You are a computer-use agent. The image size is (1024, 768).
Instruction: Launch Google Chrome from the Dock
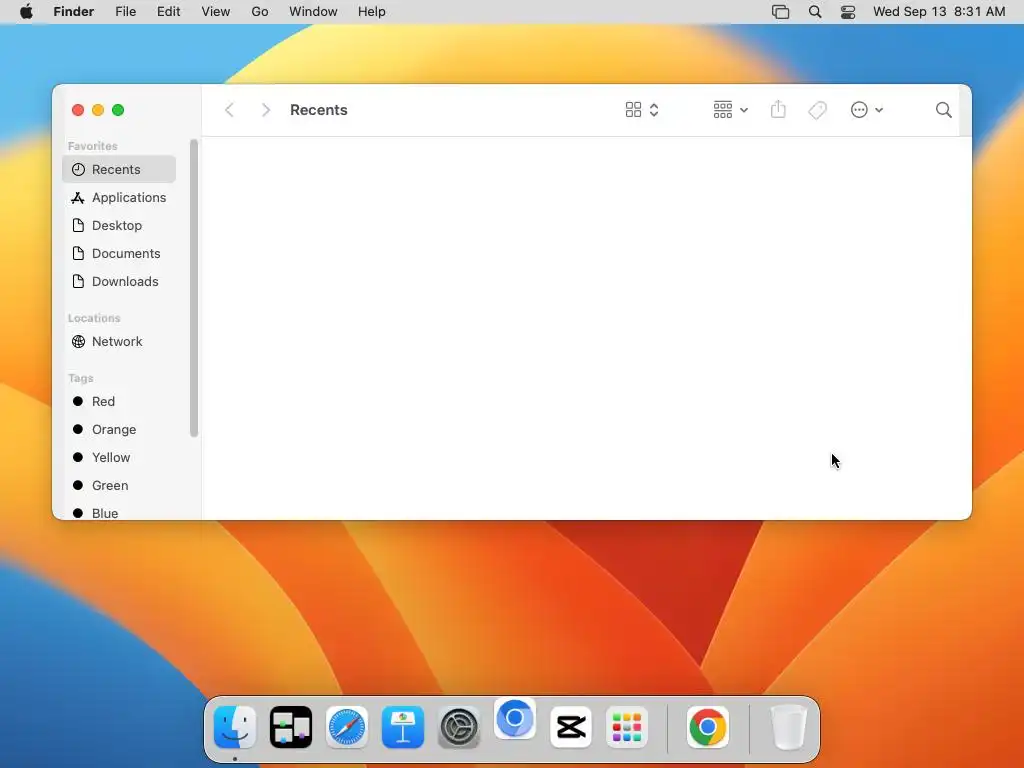tap(708, 727)
